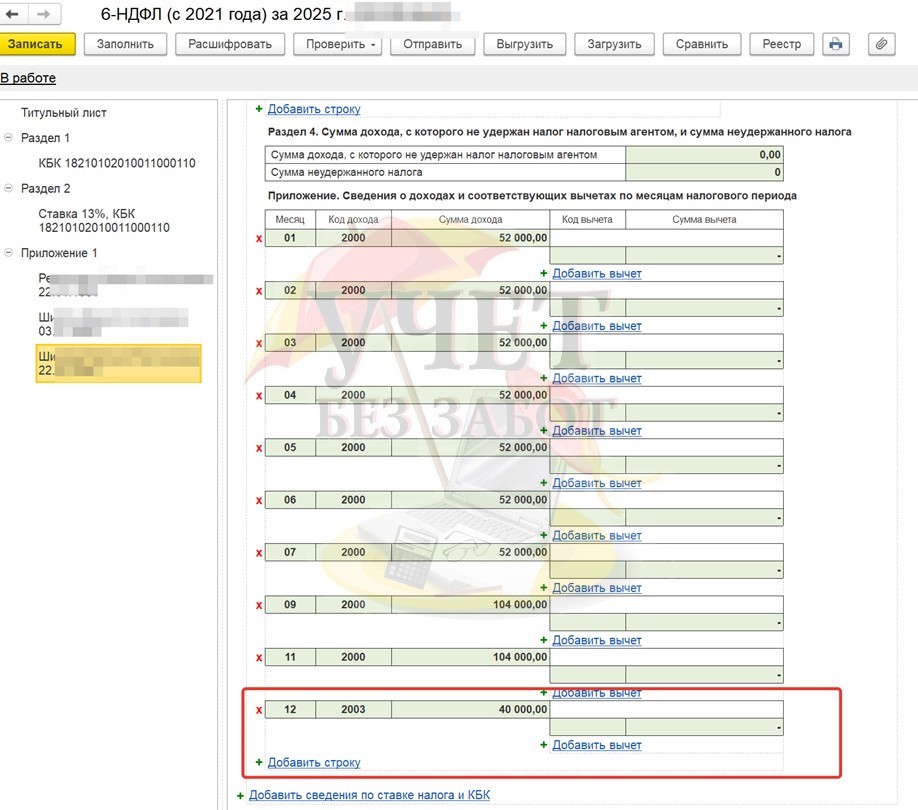
Task: Collapse the Раздел 1 tree node
Action: tap(9, 138)
